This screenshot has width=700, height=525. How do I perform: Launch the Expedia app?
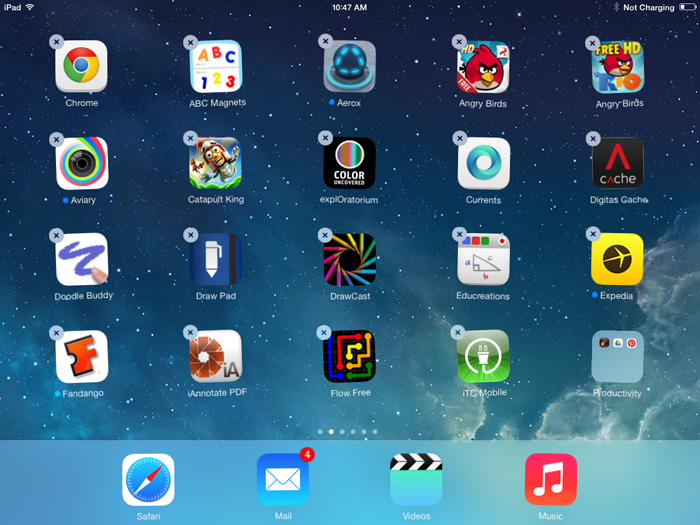(617, 259)
